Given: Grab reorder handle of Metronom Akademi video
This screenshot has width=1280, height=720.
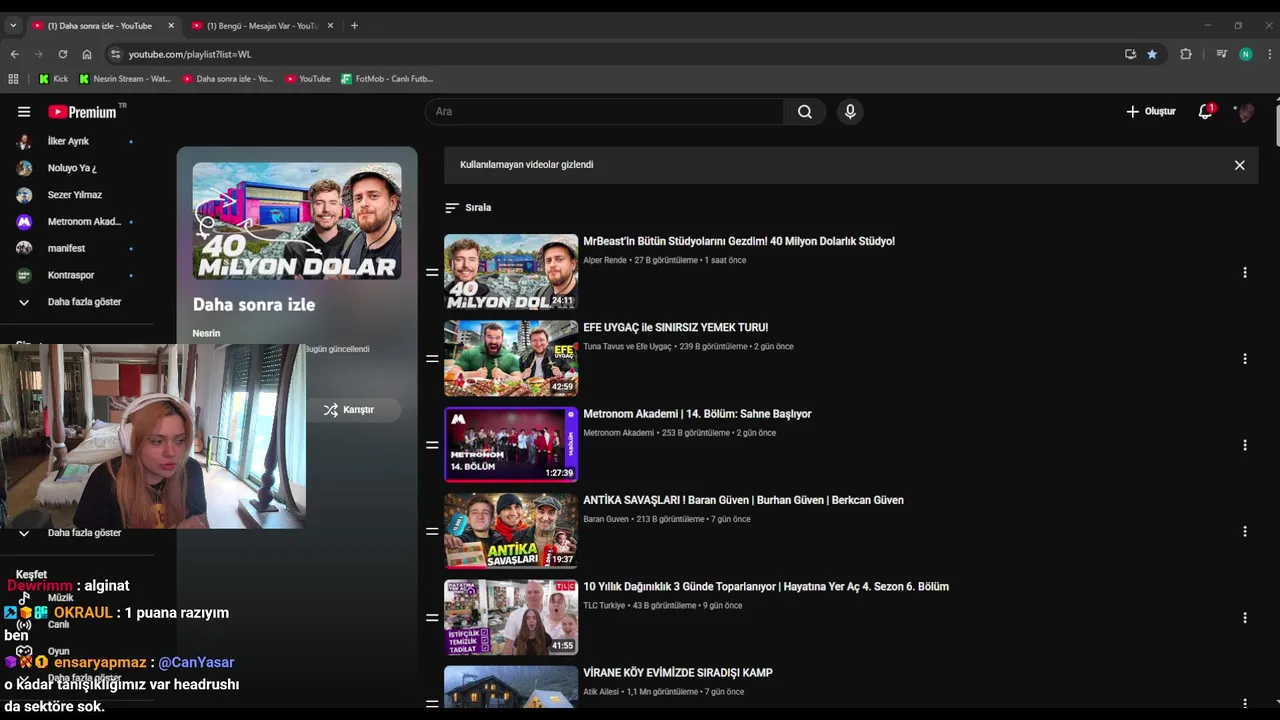Looking at the screenshot, I should coord(432,445).
